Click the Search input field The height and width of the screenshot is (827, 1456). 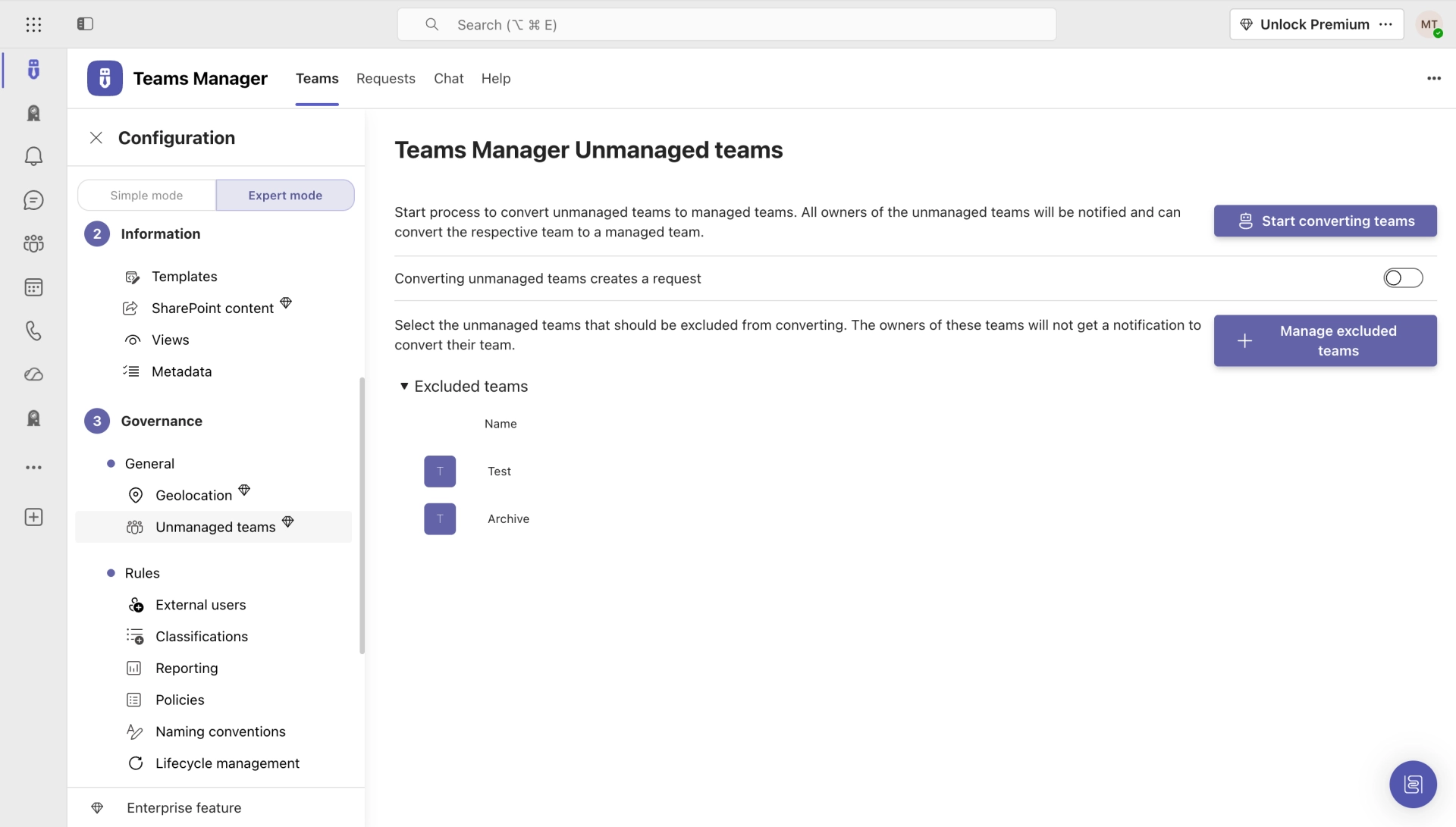click(x=726, y=24)
